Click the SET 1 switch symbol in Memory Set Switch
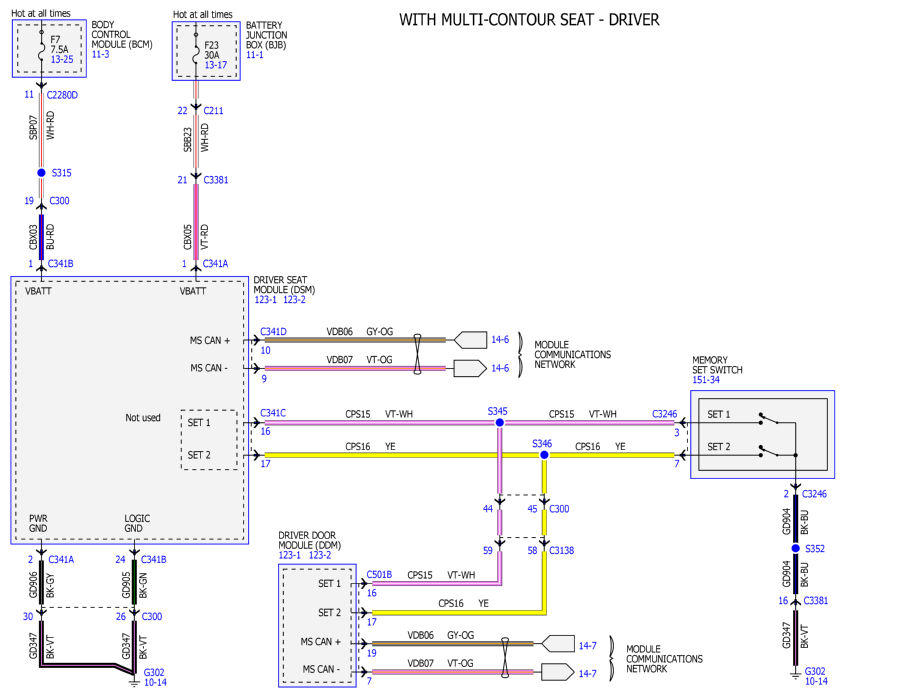Screen dimensions: 900x696 click(x=769, y=418)
